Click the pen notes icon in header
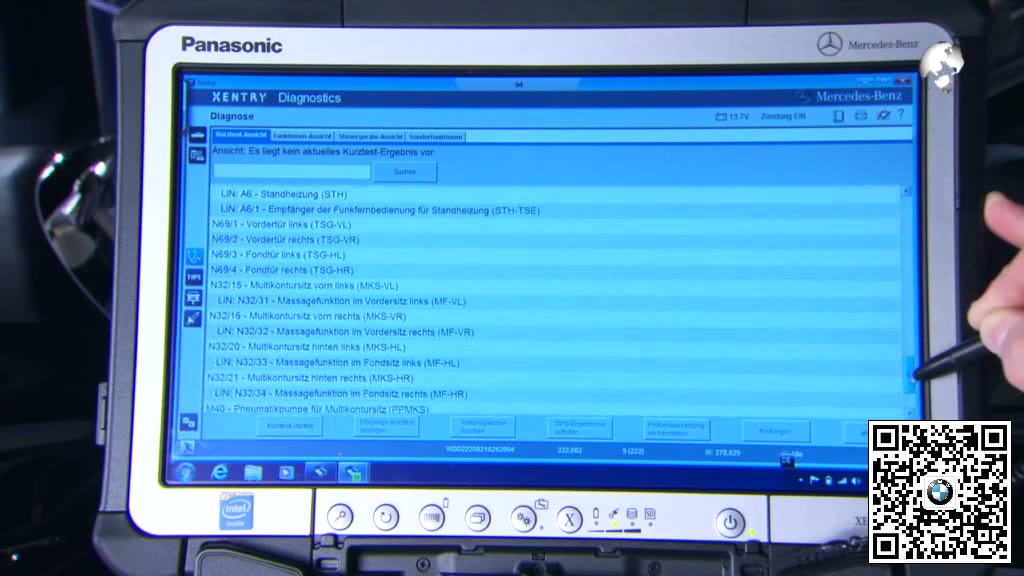Viewport: 1024px width, 576px height. (x=883, y=115)
